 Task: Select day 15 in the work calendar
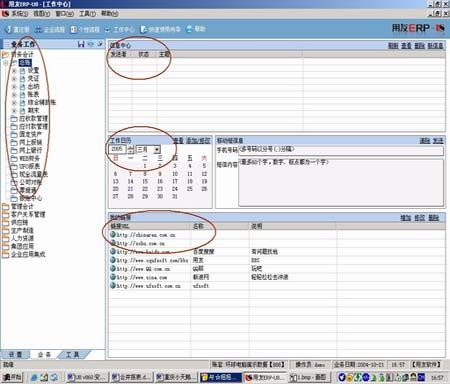145,181
